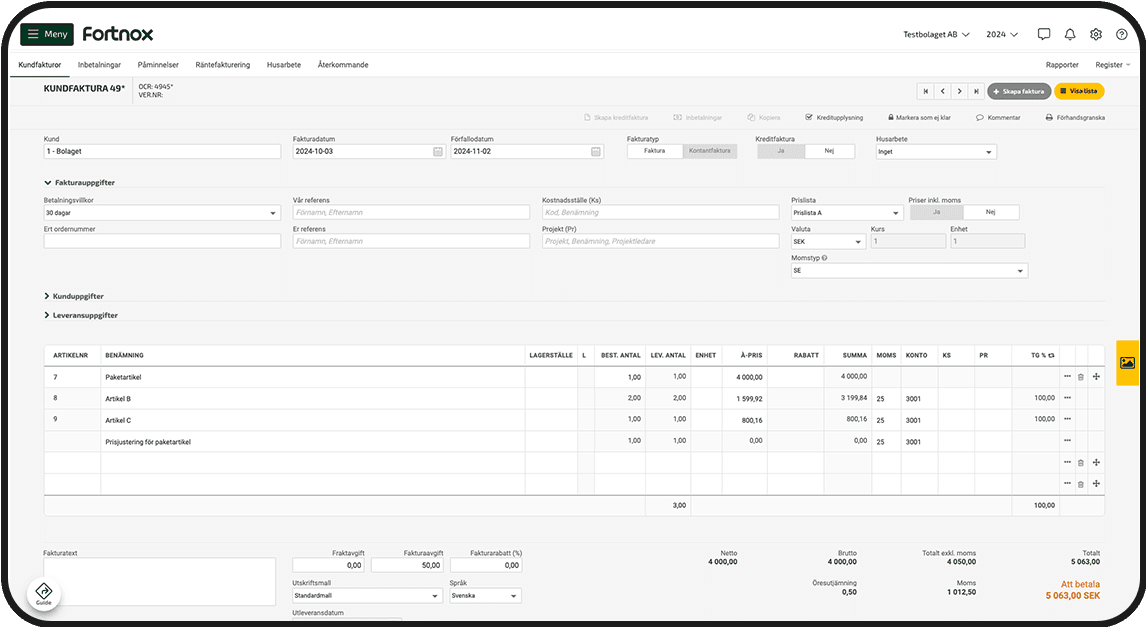Open the notifications bell icon
This screenshot has width=1146, height=627.
click(1070, 34)
